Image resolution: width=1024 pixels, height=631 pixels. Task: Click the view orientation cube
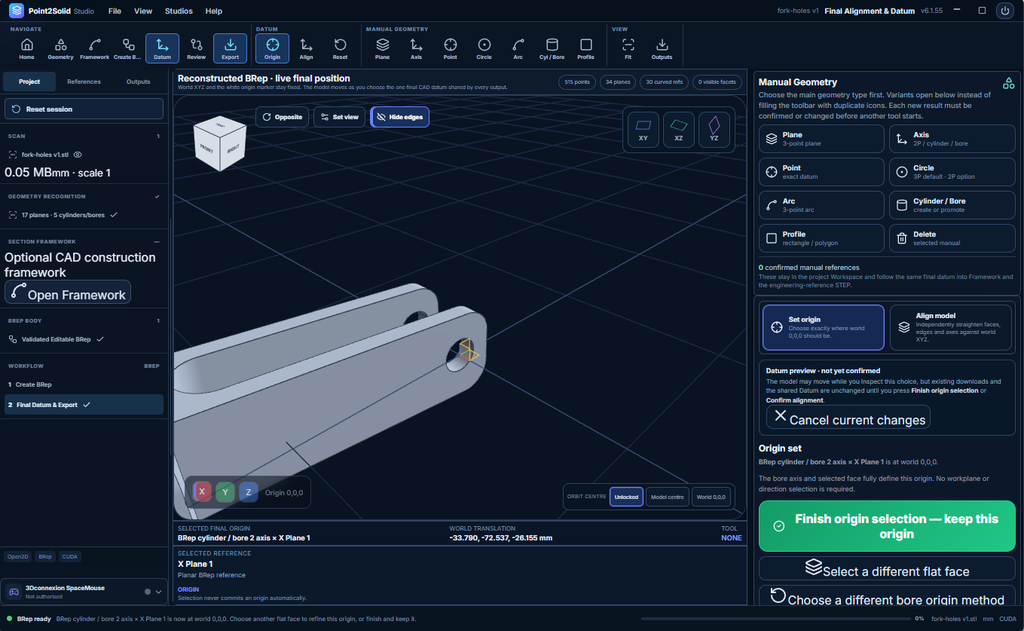pos(219,143)
